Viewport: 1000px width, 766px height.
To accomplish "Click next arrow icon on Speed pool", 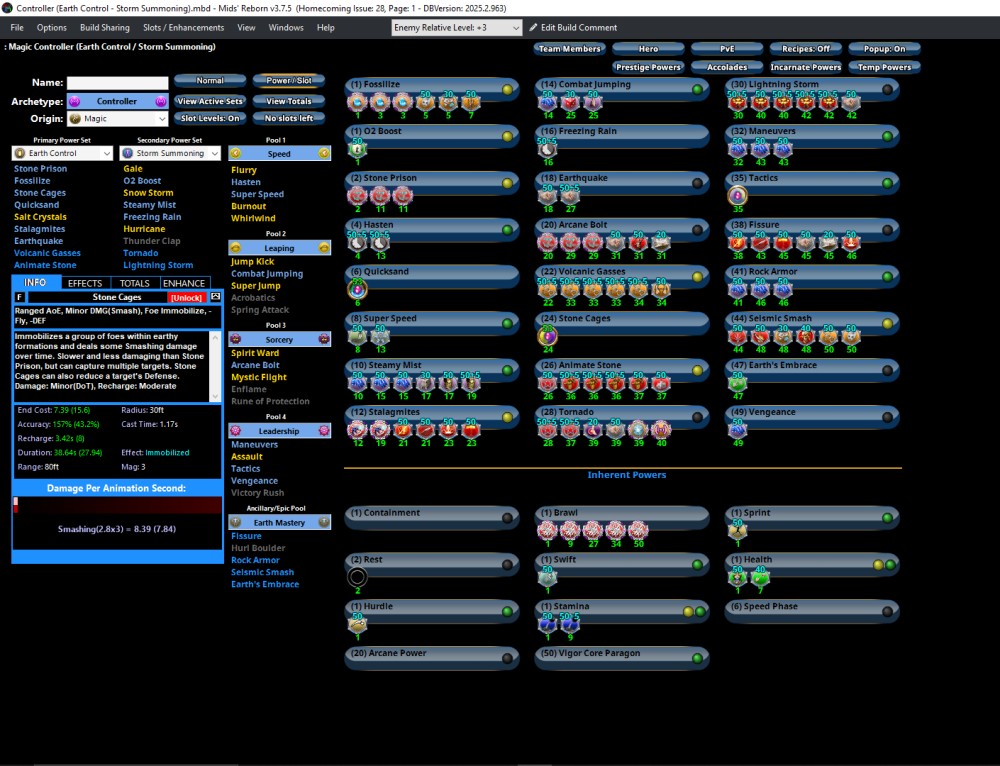I will click(324, 154).
